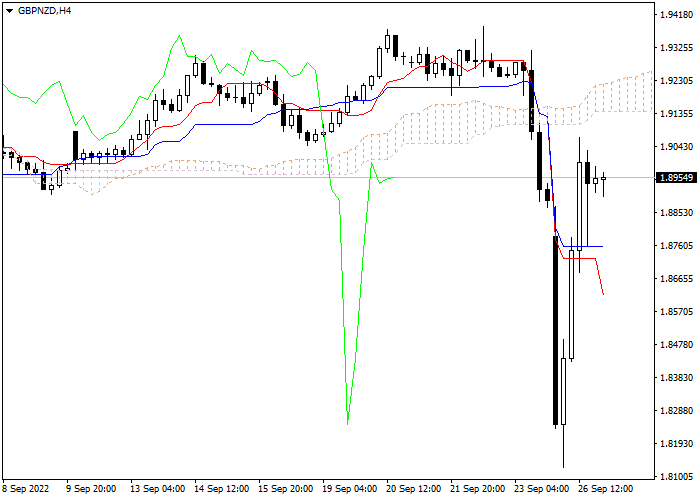This screenshot has width=700, height=500.
Task: Select the price axis label 1.83830
Action: click(x=676, y=378)
